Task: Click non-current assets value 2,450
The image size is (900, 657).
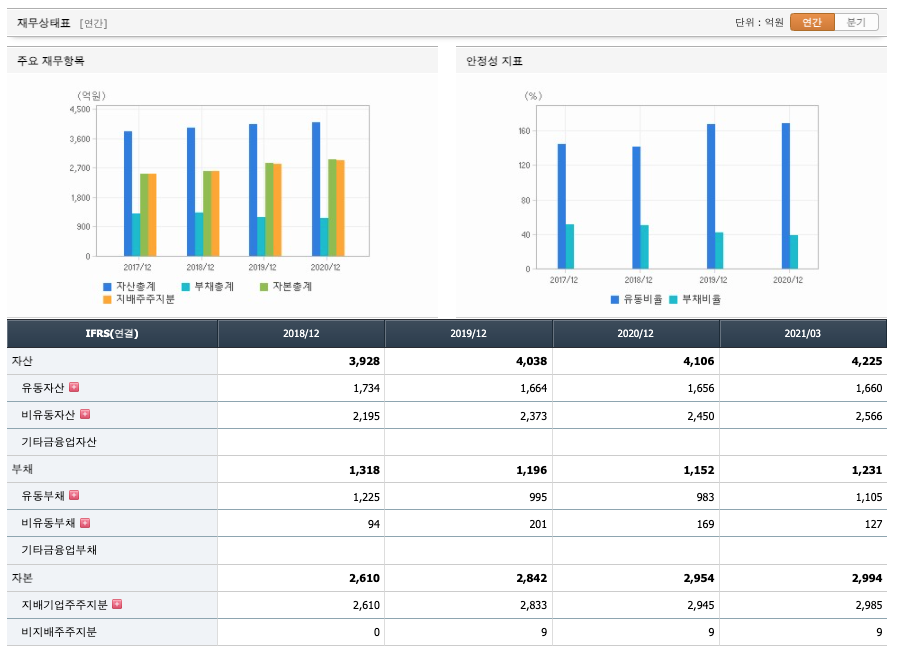Action: 701,416
